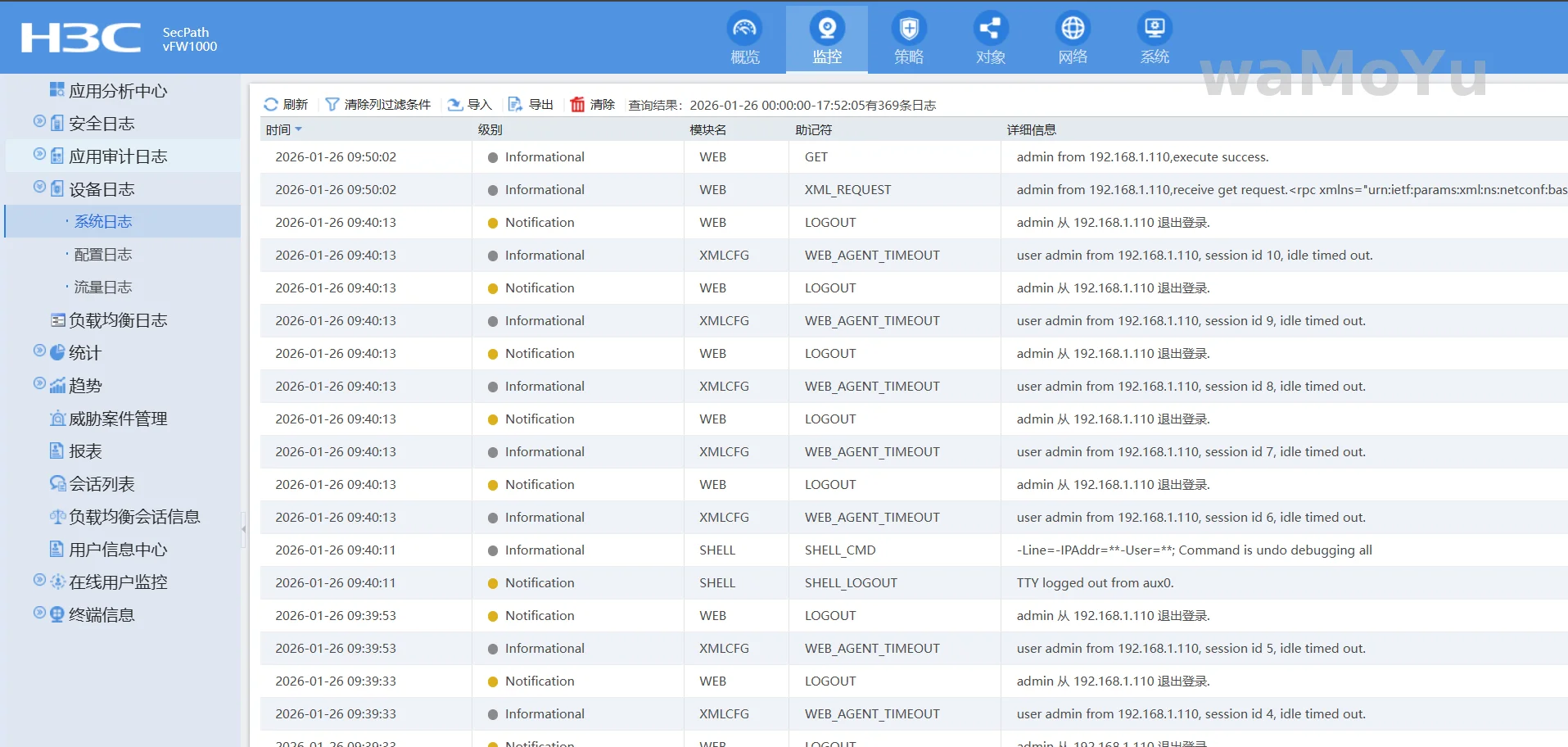The height and width of the screenshot is (747, 1568).
Task: Expand the 统计 tree node
Action: (39, 351)
